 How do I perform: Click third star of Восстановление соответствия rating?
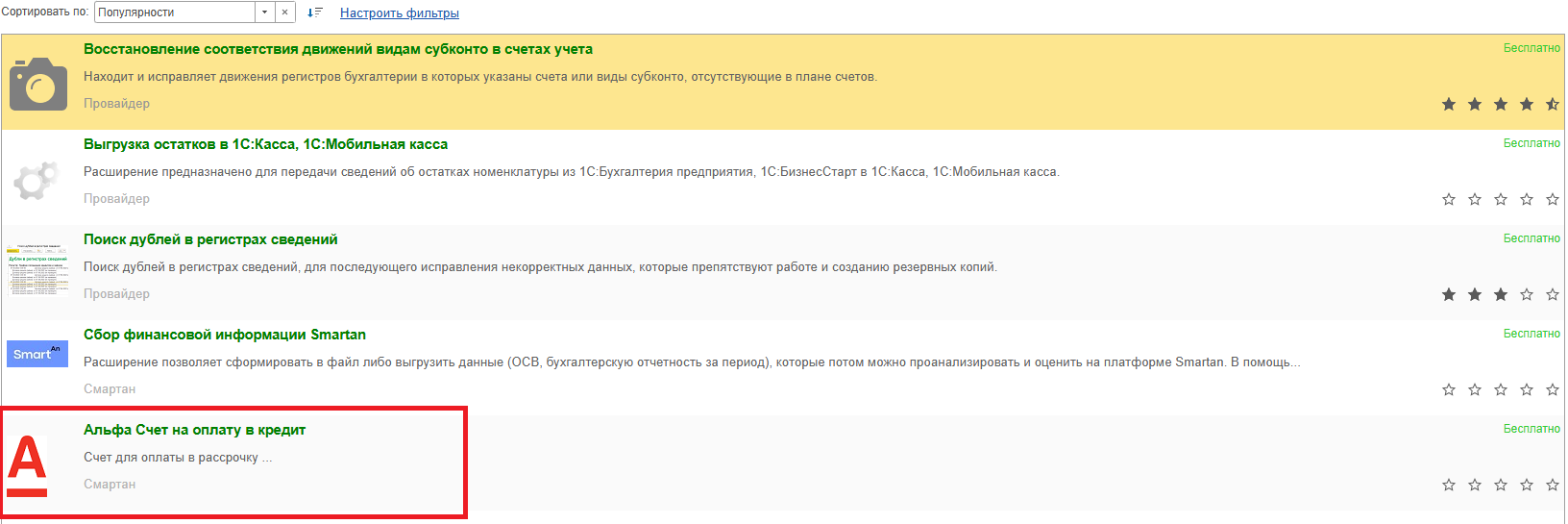pos(1501,104)
